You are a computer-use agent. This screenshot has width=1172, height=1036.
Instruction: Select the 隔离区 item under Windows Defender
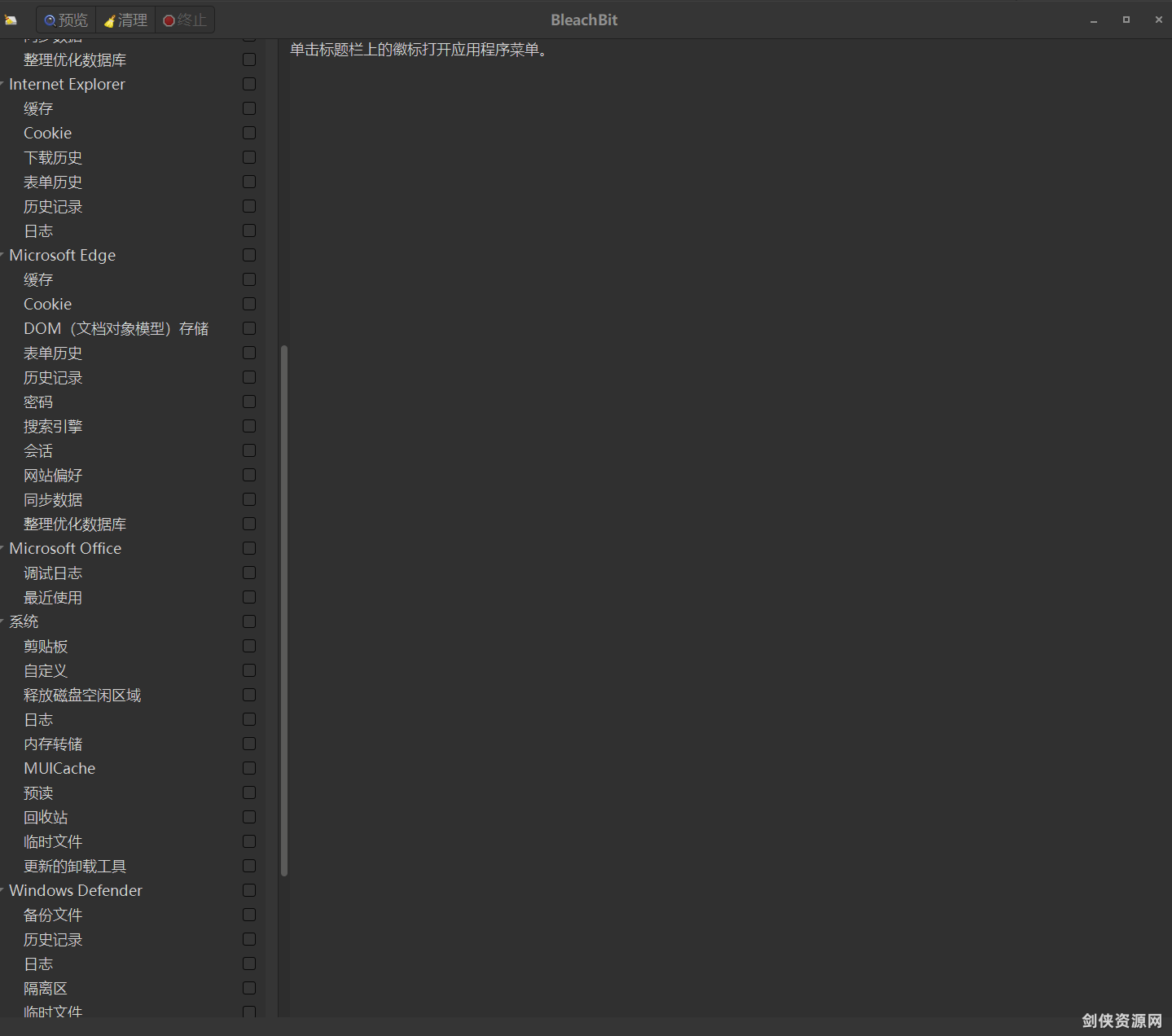46,988
